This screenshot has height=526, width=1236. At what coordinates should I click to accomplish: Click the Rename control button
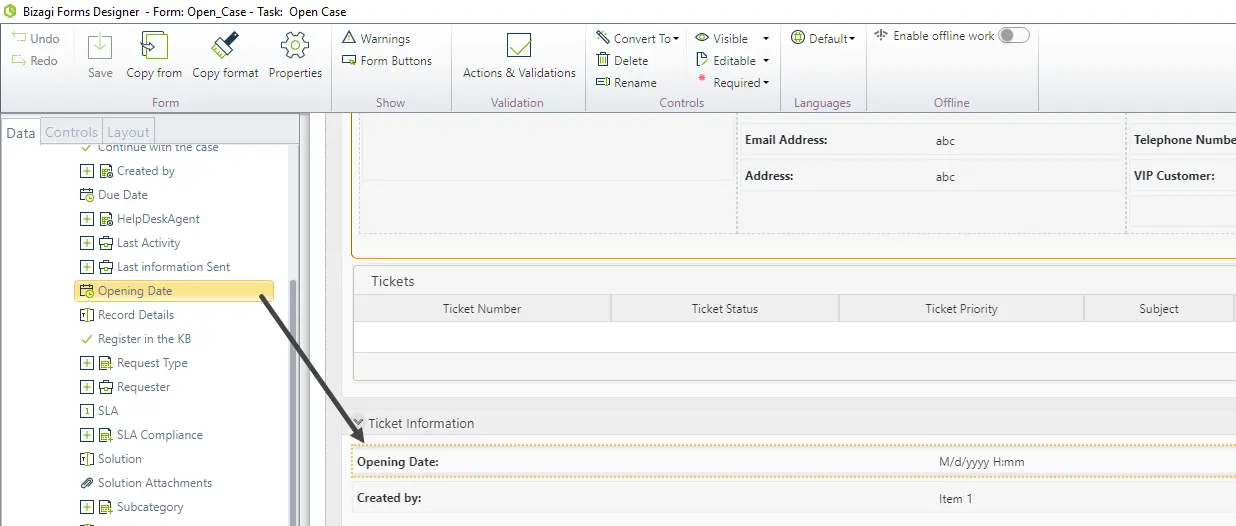pyautogui.click(x=626, y=82)
